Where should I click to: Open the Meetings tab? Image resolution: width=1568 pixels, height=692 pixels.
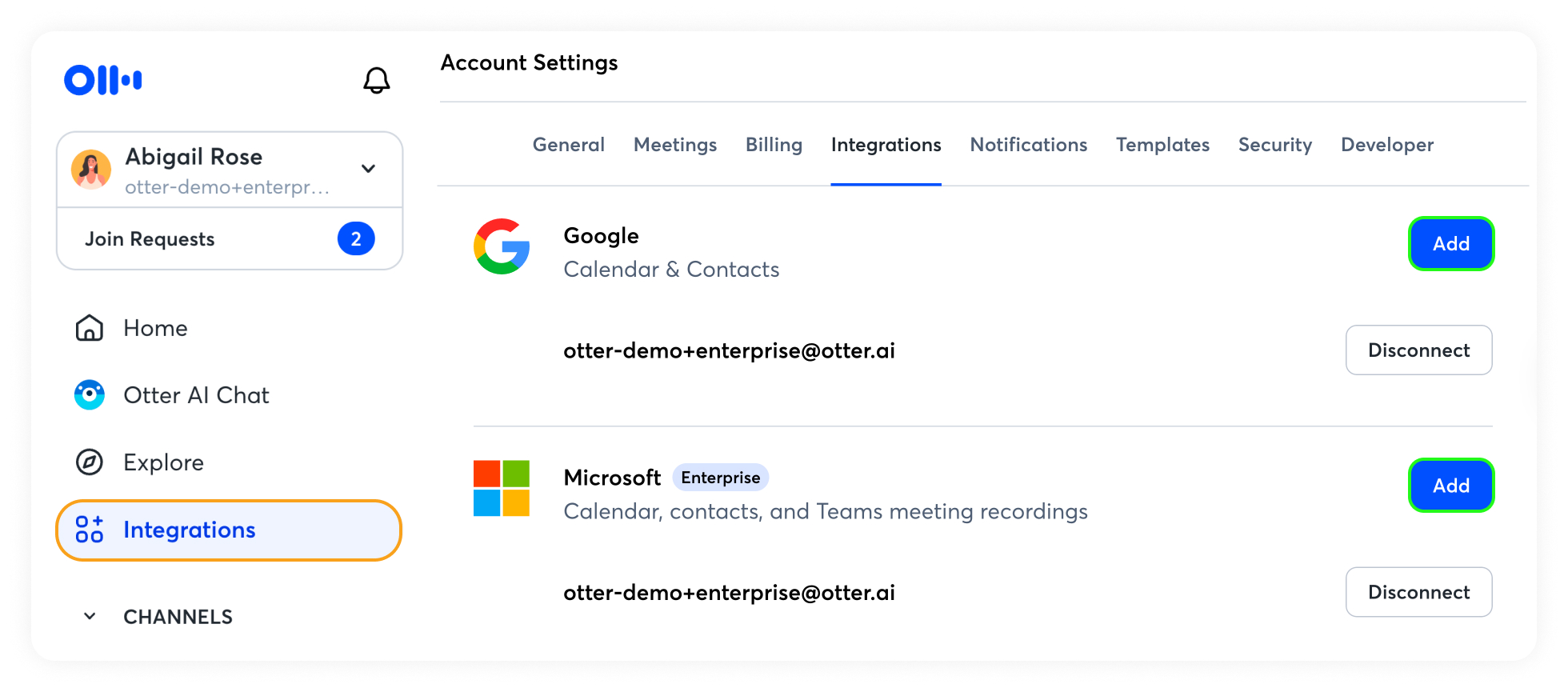(675, 145)
